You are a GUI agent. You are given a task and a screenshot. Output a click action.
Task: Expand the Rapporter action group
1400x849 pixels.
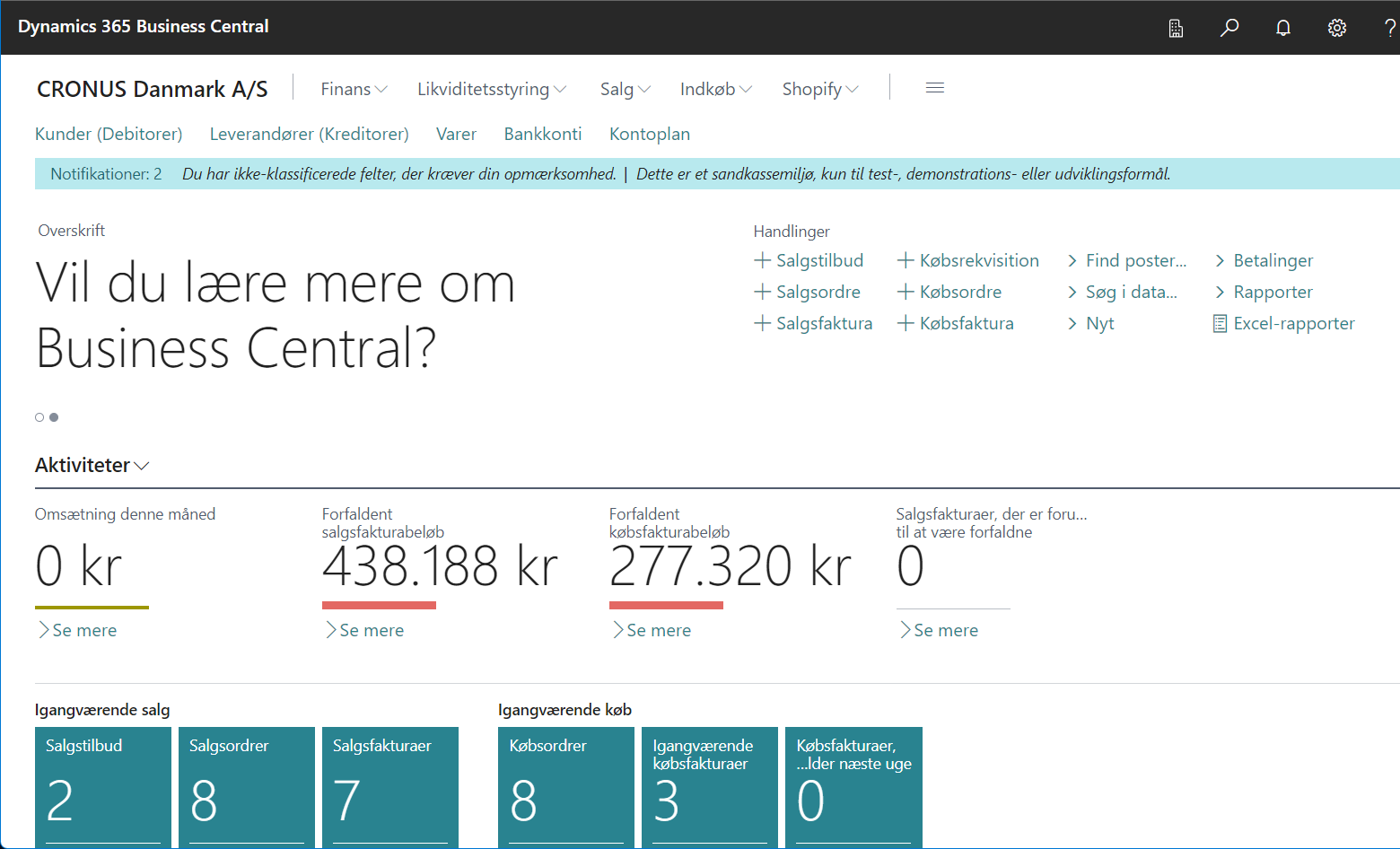click(x=1264, y=292)
